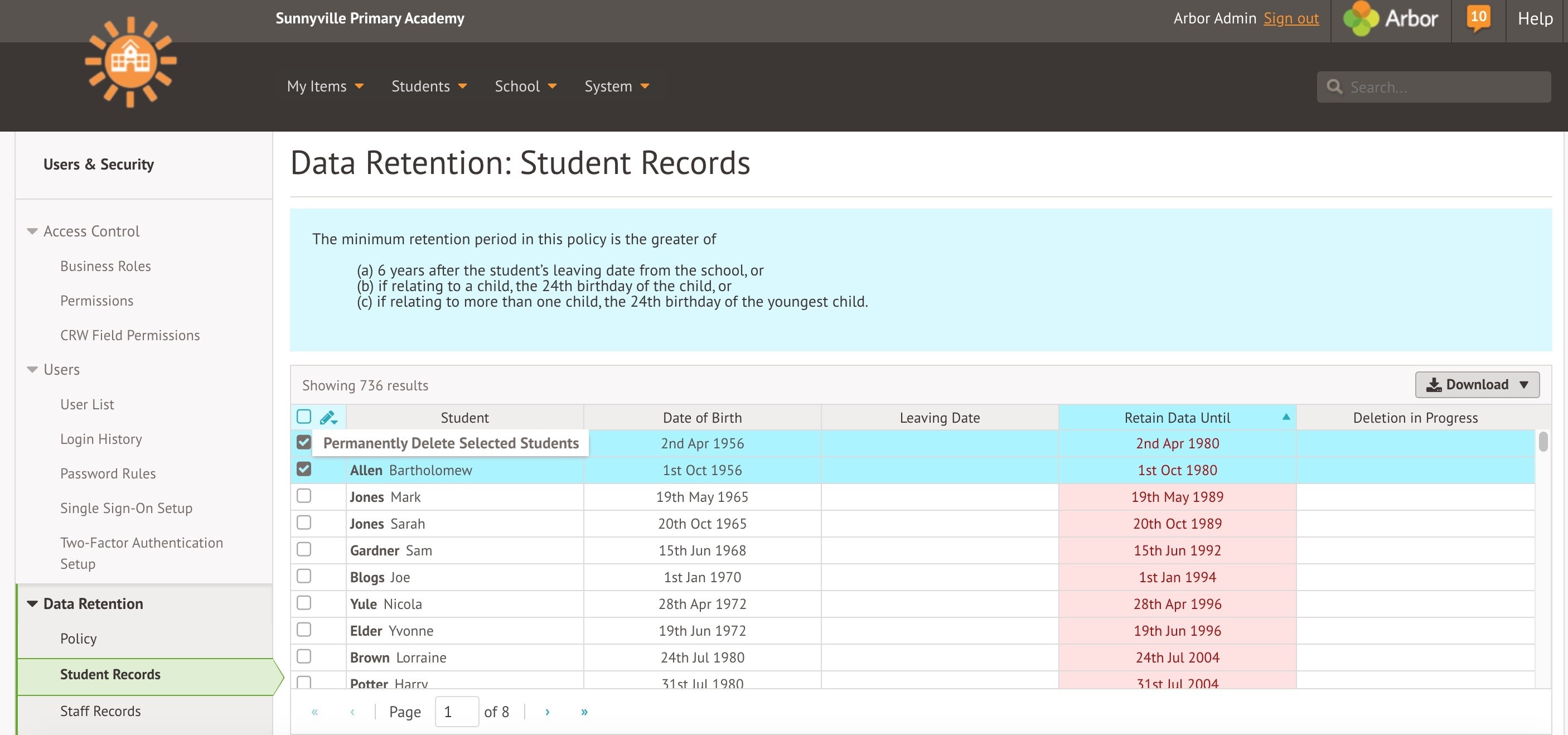Collapse the Access Control section
The height and width of the screenshot is (735, 1568).
pos(32,231)
